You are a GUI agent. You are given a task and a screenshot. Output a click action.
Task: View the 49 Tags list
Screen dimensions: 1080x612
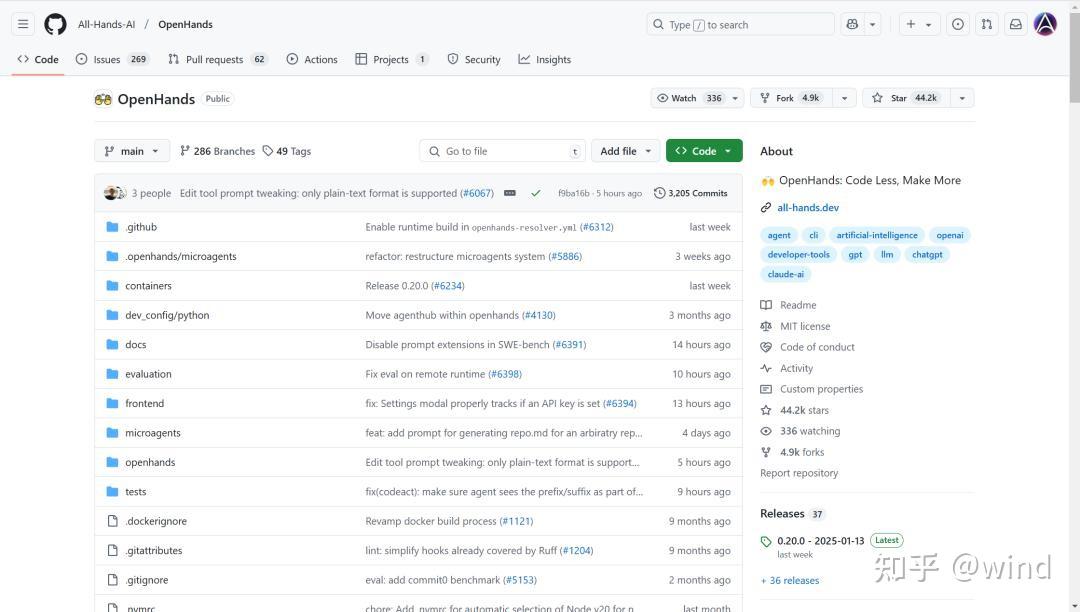pos(287,151)
